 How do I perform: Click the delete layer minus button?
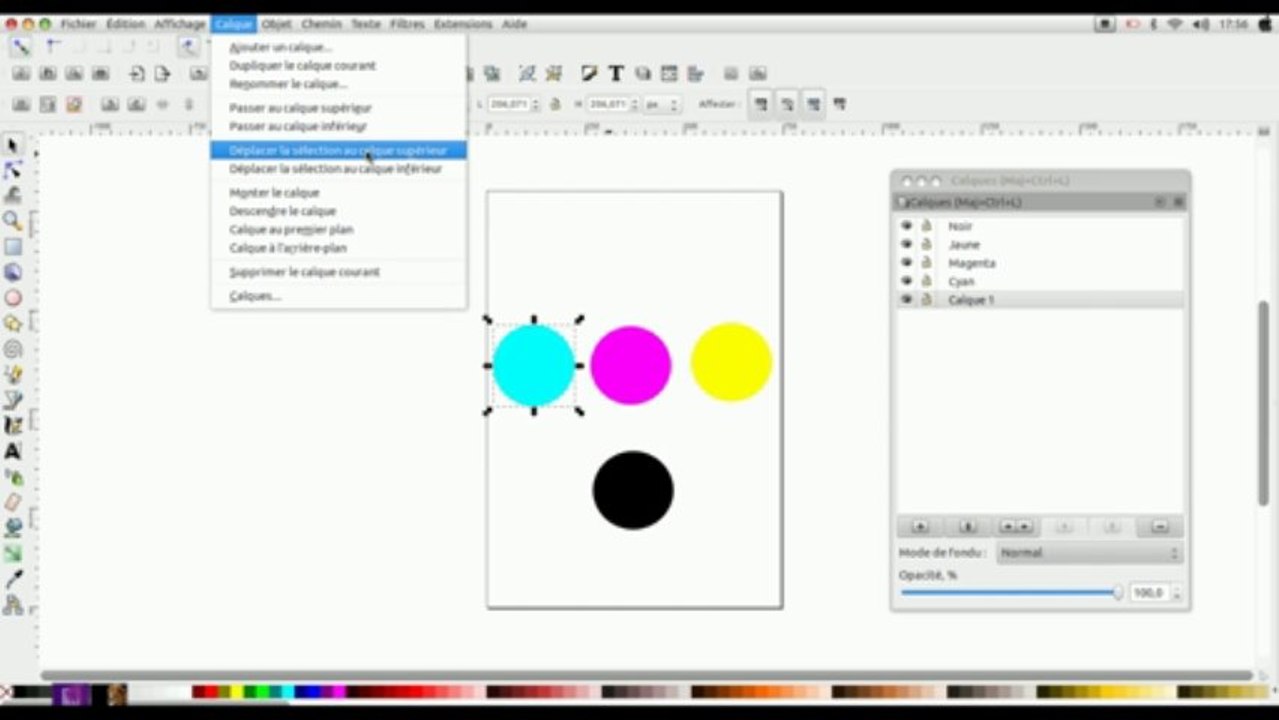1160,527
